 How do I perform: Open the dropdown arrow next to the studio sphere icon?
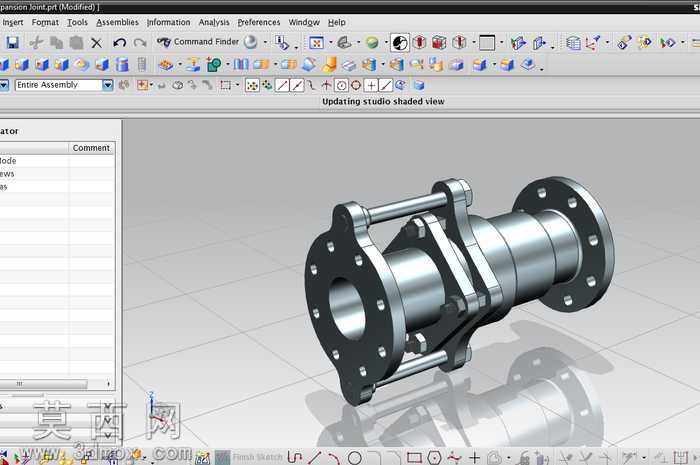pos(265,42)
